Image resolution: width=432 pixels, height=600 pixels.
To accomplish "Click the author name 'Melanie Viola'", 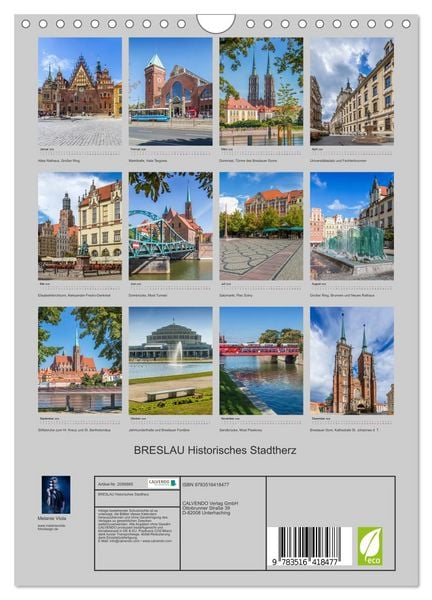I will [x=52, y=518].
